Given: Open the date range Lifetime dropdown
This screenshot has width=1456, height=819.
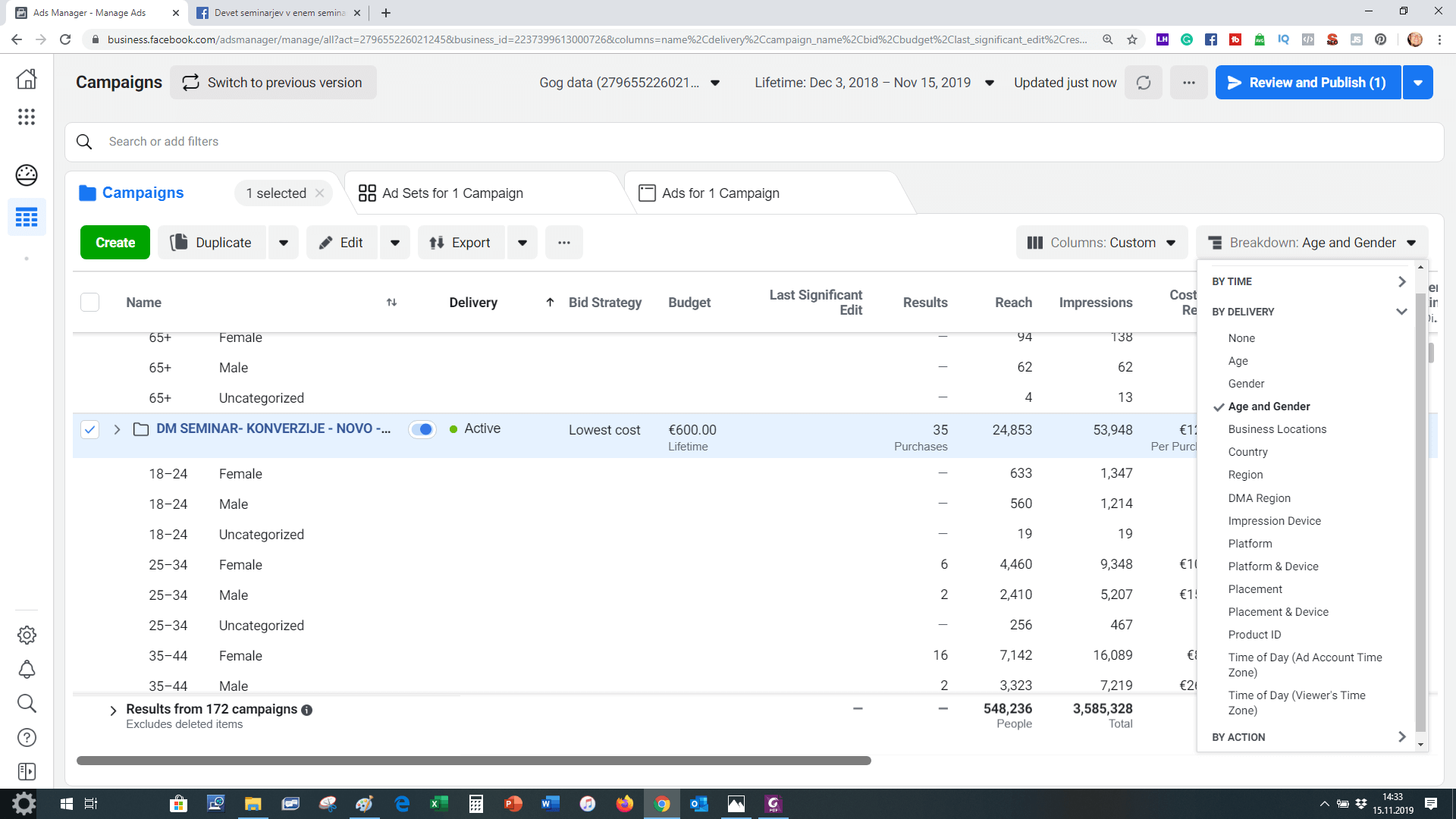Looking at the screenshot, I should tap(874, 83).
